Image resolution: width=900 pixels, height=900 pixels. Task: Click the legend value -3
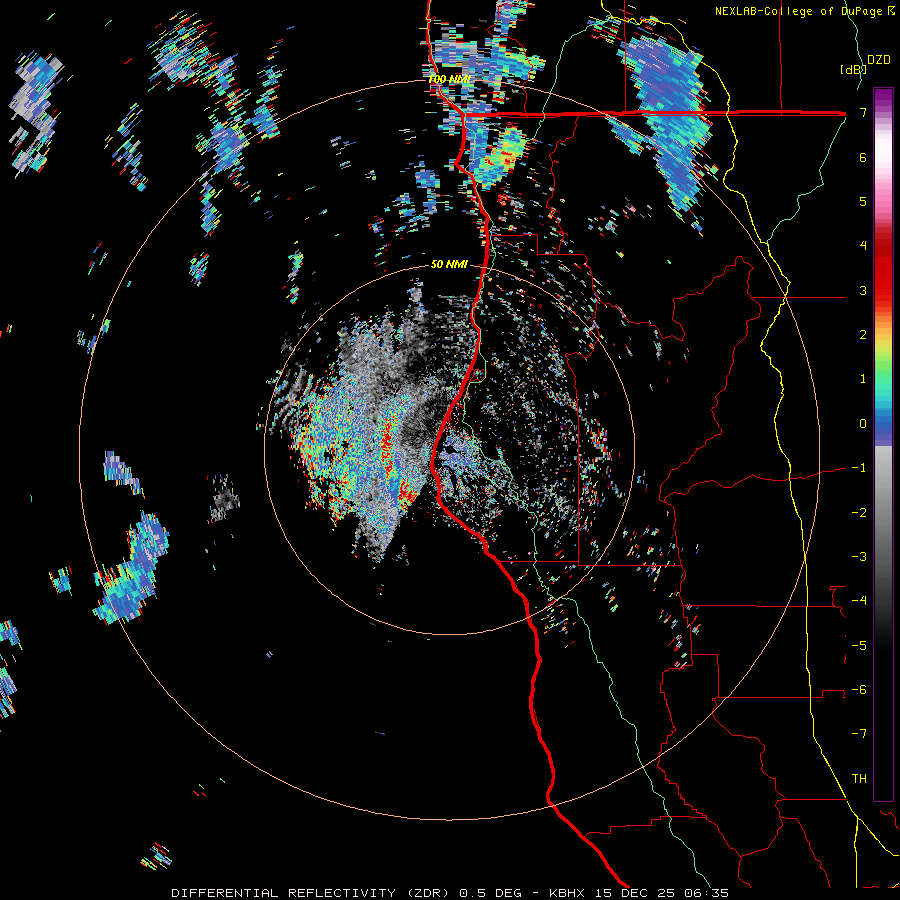click(859, 557)
